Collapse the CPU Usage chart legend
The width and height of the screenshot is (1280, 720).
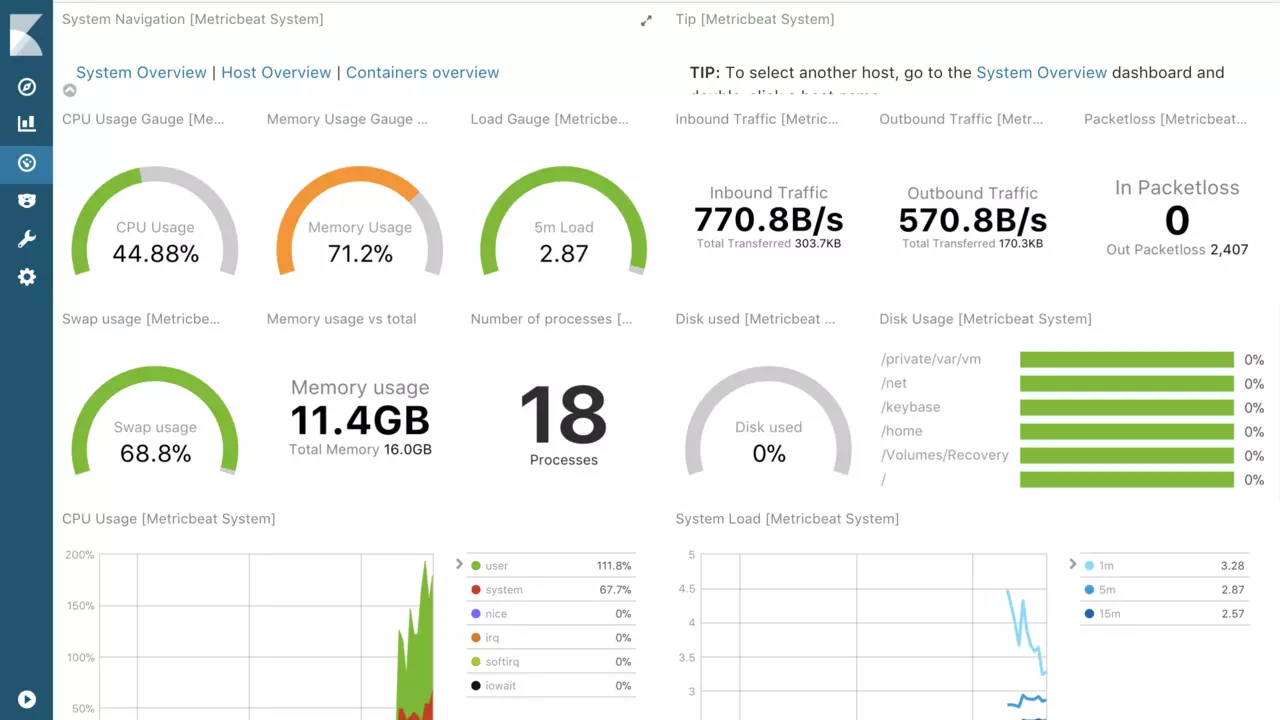[x=459, y=564]
